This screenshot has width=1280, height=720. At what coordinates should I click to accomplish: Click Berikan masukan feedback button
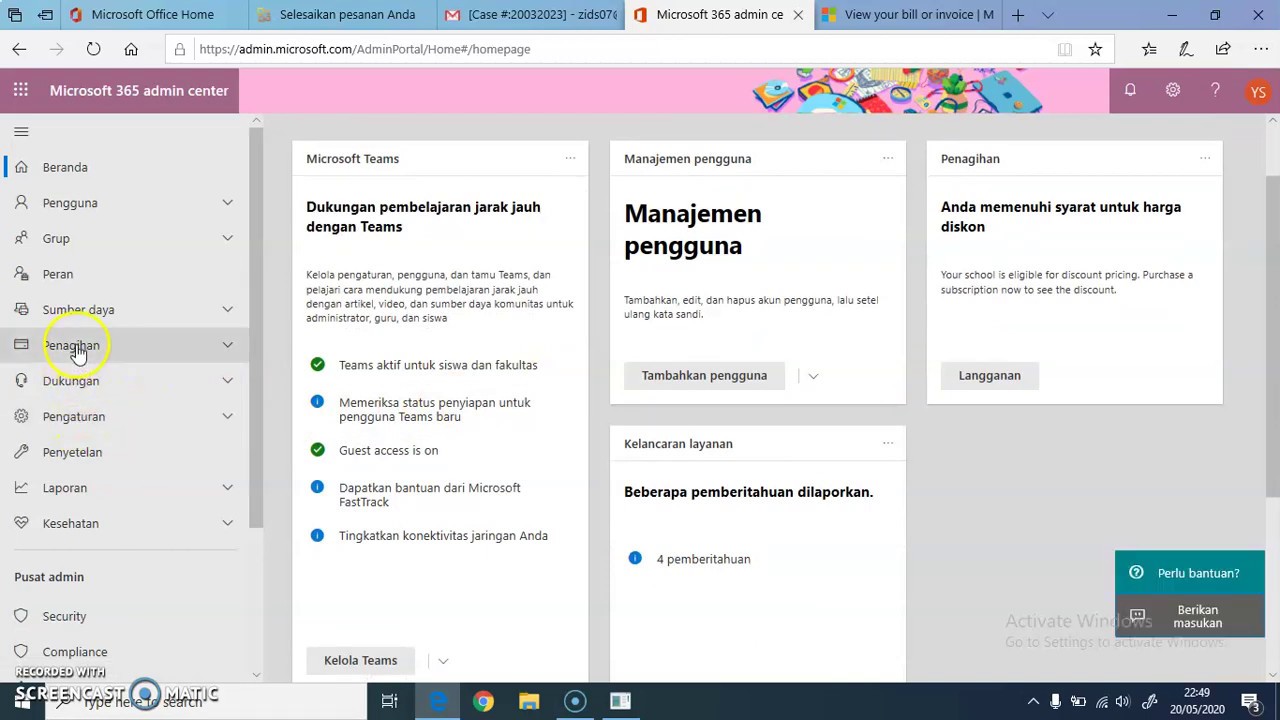coord(1190,616)
